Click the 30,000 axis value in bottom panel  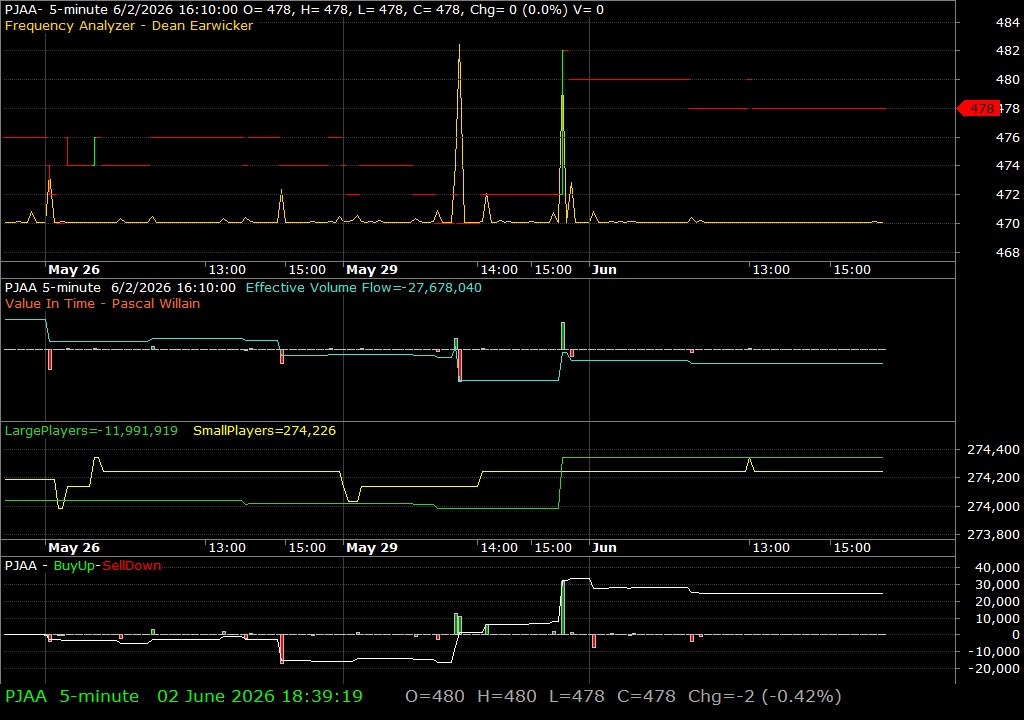997,584
